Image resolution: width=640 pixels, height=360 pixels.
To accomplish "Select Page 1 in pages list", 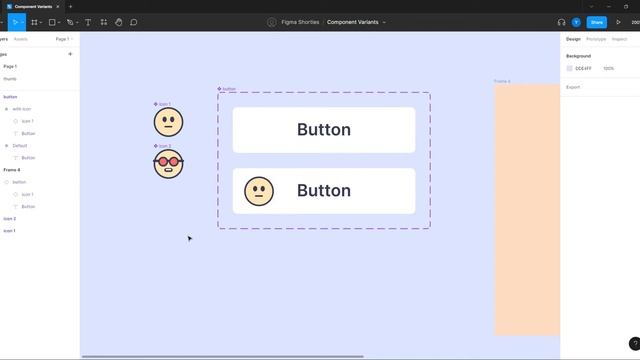I will click(x=10, y=66).
